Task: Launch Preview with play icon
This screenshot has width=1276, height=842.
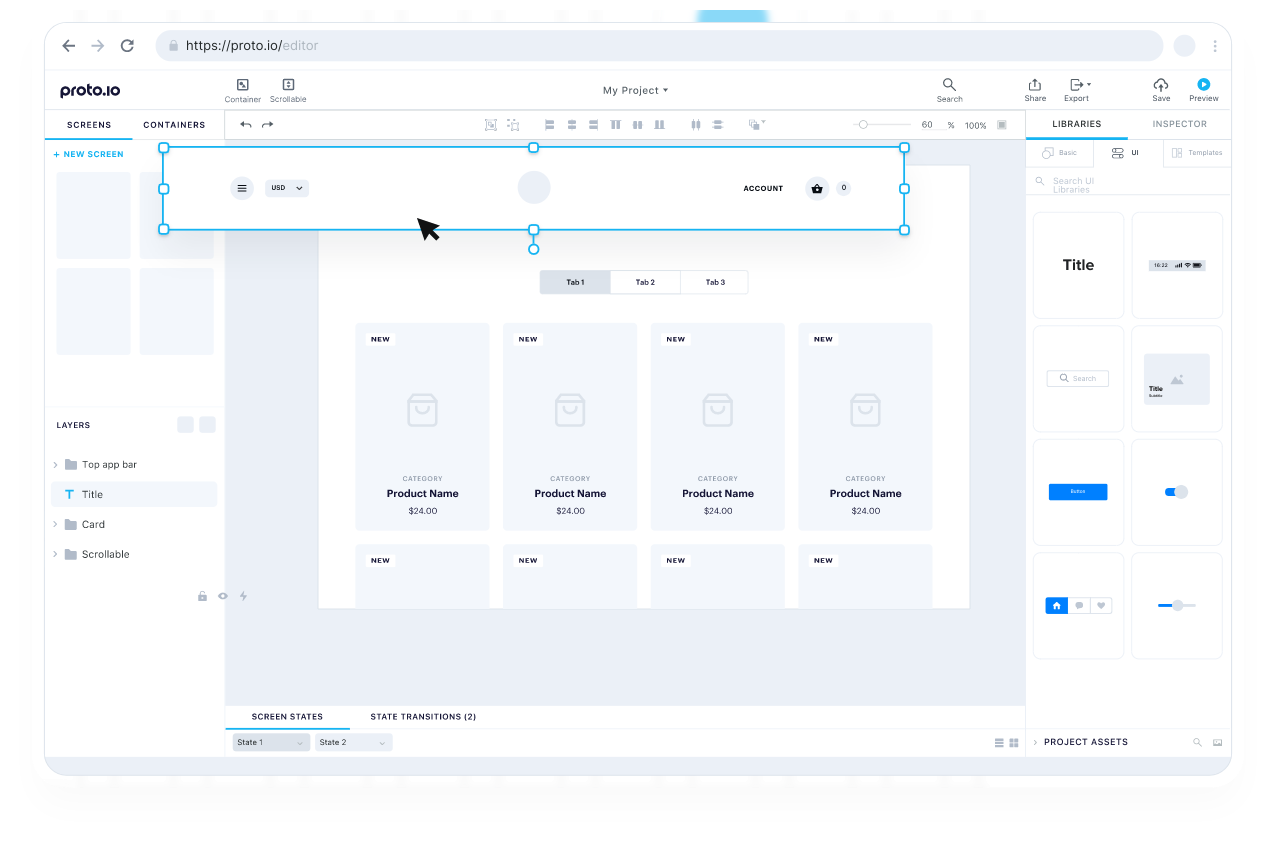Action: point(1204,85)
